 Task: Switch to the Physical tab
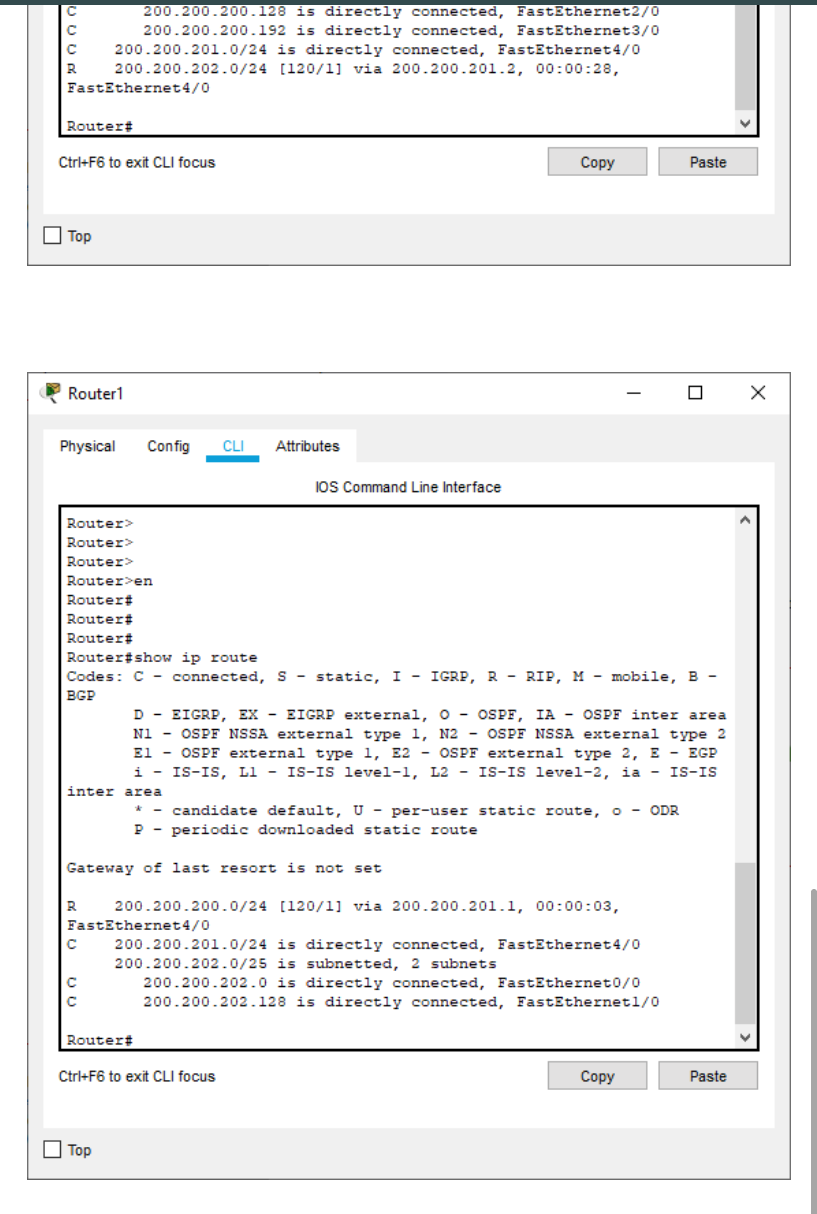(86, 446)
